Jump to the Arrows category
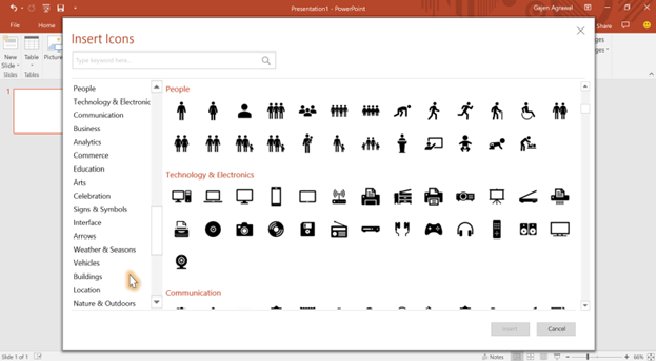Viewport: 656px width, 361px height. 85,236
